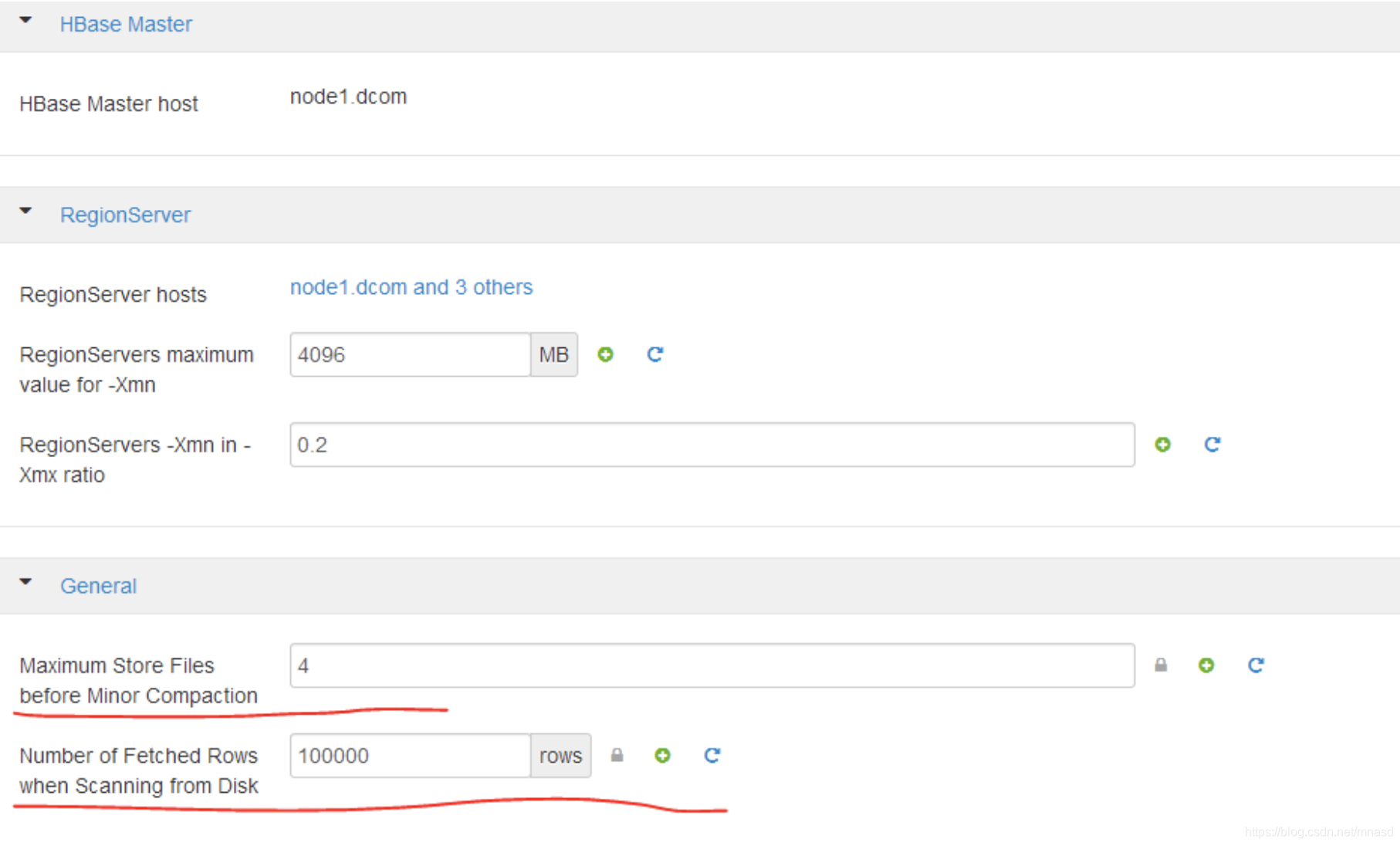Viewport: 1400px width, 846px height.
Task: Undo changes to RegionServers maximum -Xmn value
Action: (655, 354)
